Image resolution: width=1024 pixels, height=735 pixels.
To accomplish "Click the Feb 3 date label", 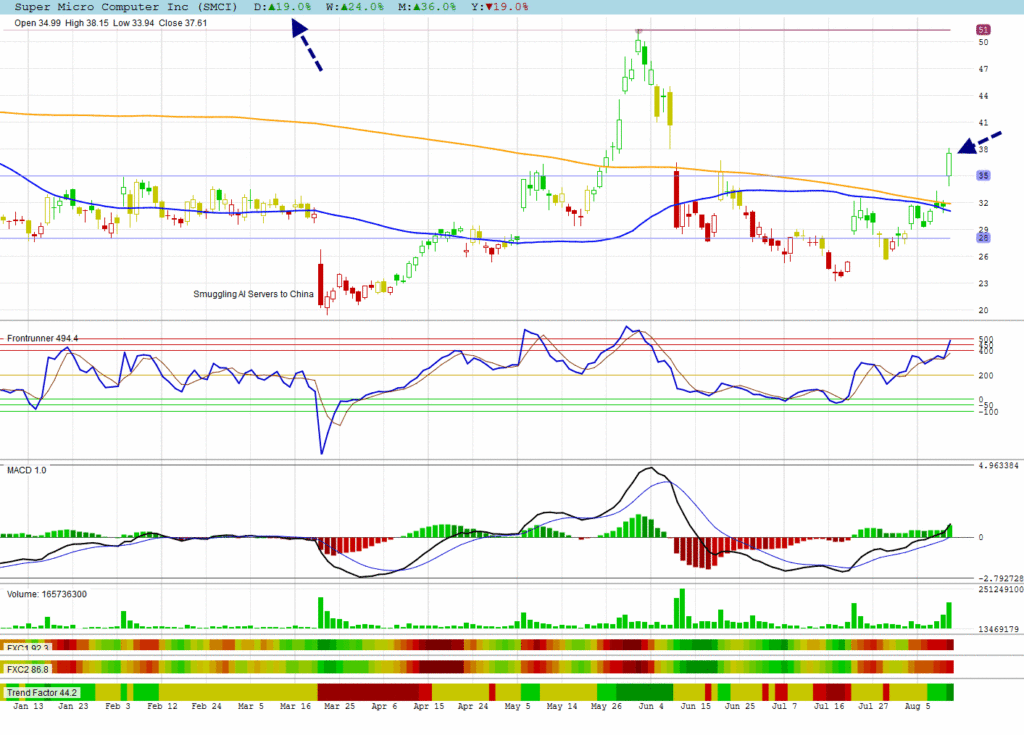I will [x=118, y=706].
